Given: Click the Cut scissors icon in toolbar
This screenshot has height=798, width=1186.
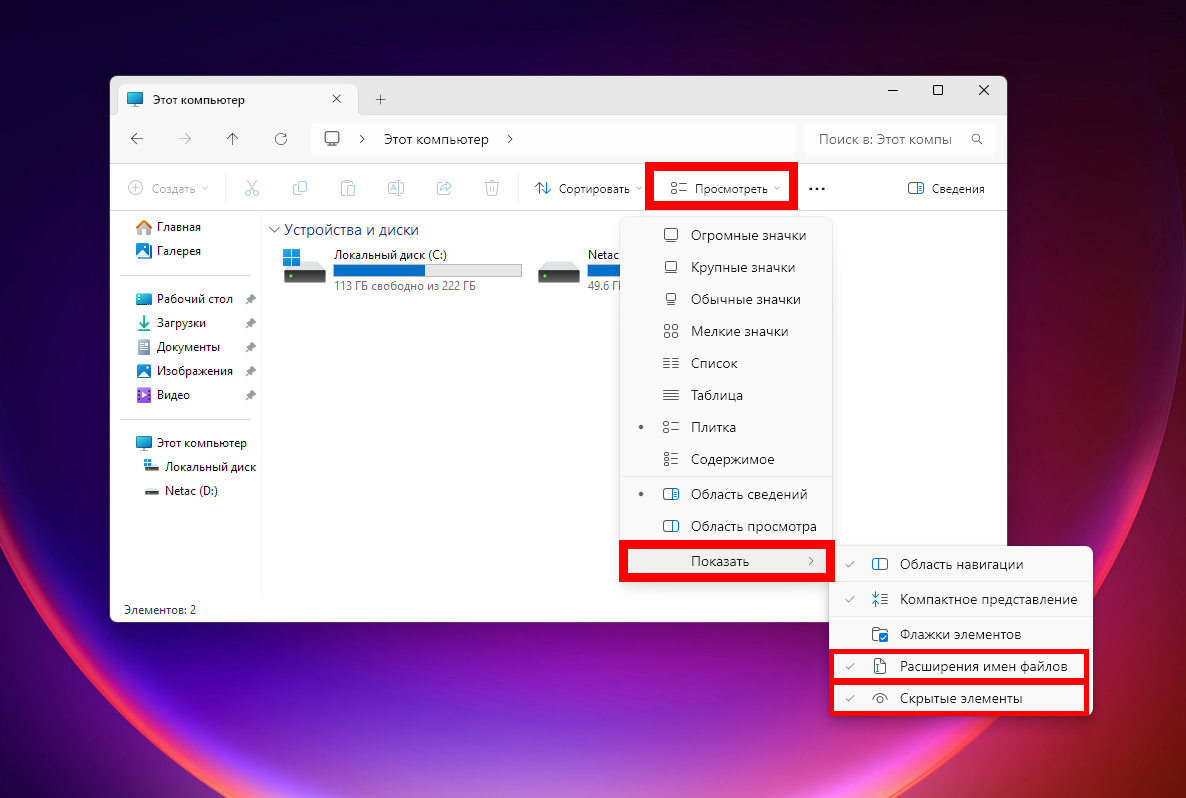Looking at the screenshot, I should [251, 188].
